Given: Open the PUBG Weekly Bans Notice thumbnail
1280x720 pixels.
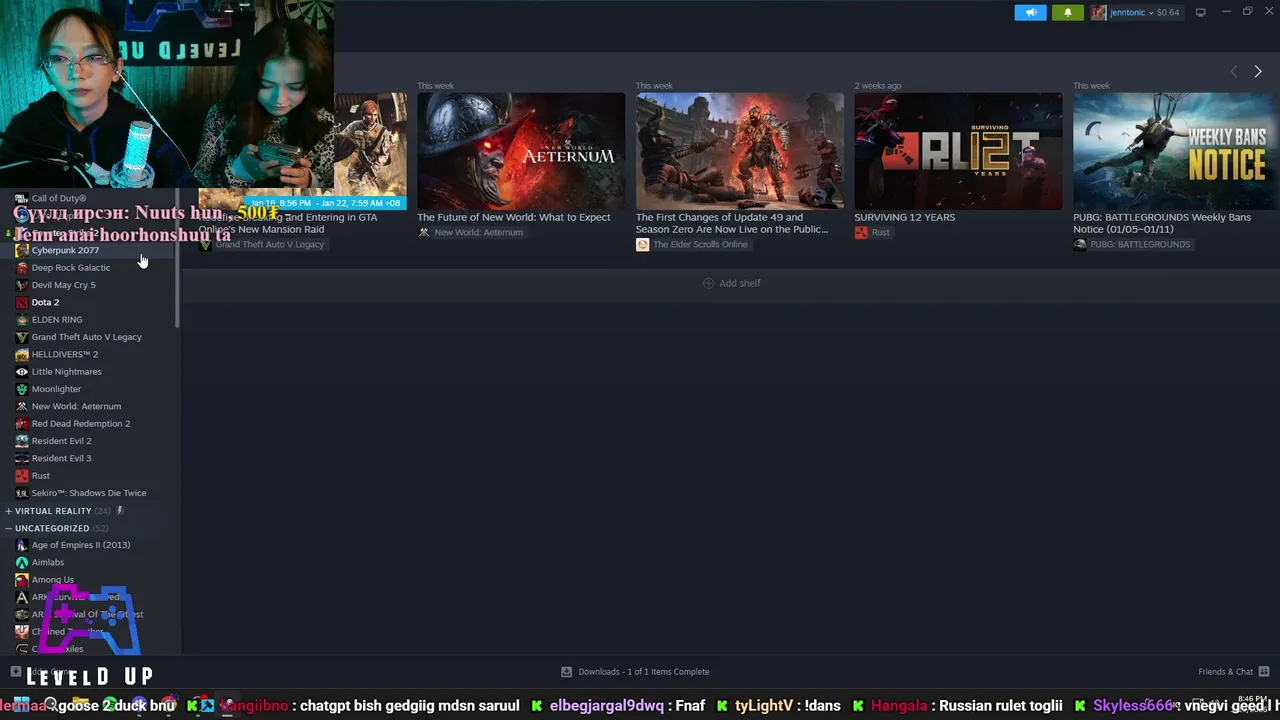Looking at the screenshot, I should coord(1176,151).
